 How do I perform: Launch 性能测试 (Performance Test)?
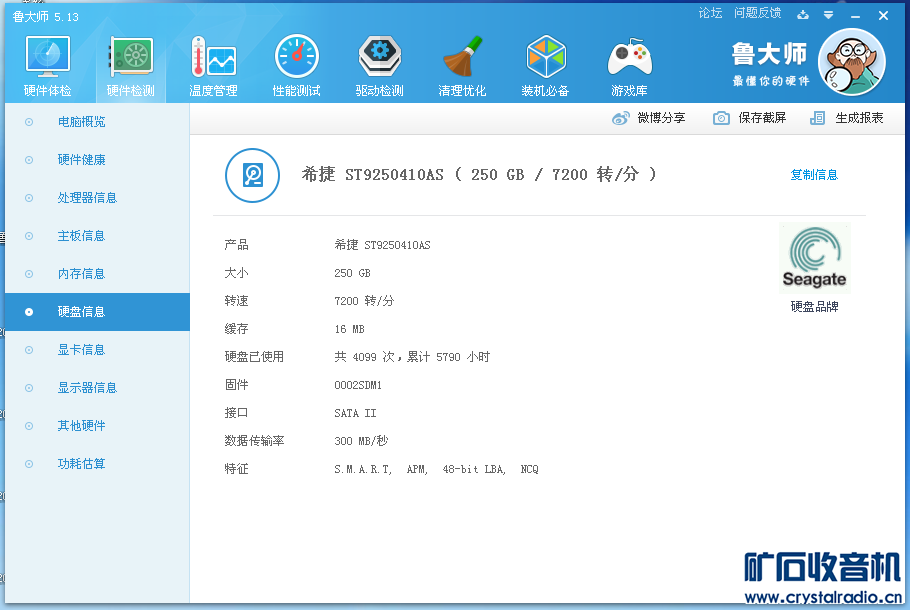pyautogui.click(x=296, y=64)
